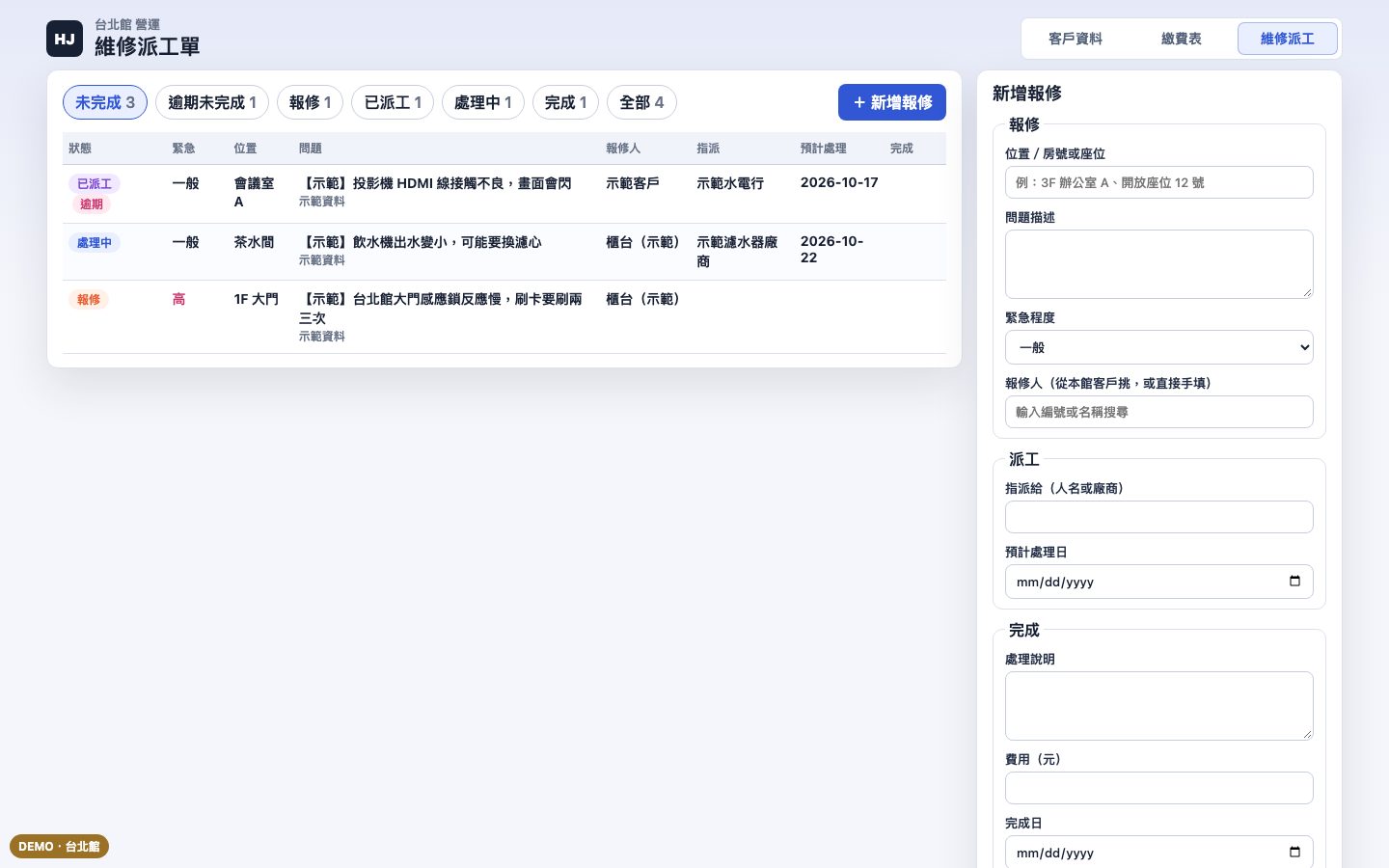Click the orange 報修 status badge
The width and height of the screenshot is (1389, 868).
(89, 299)
